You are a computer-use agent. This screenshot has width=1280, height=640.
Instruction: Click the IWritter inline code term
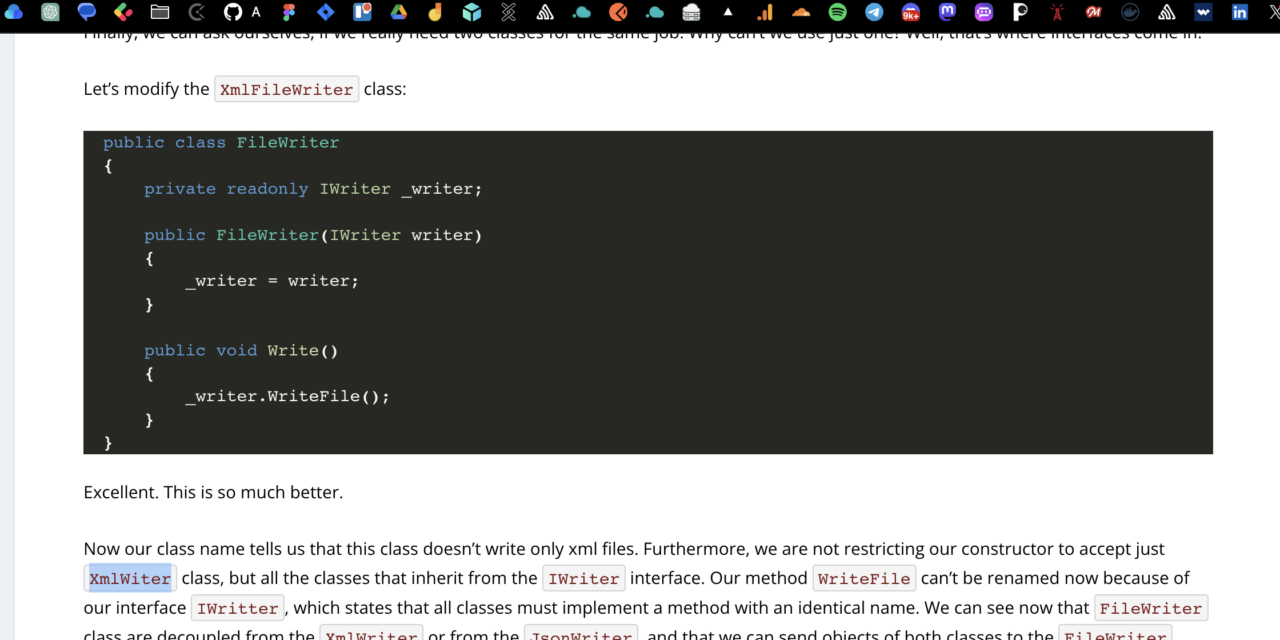(x=237, y=608)
